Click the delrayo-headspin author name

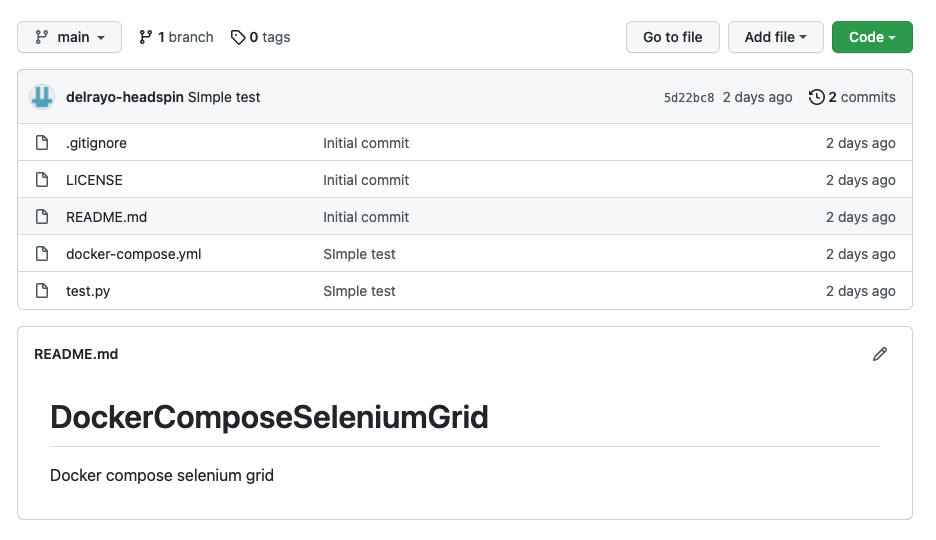(124, 97)
